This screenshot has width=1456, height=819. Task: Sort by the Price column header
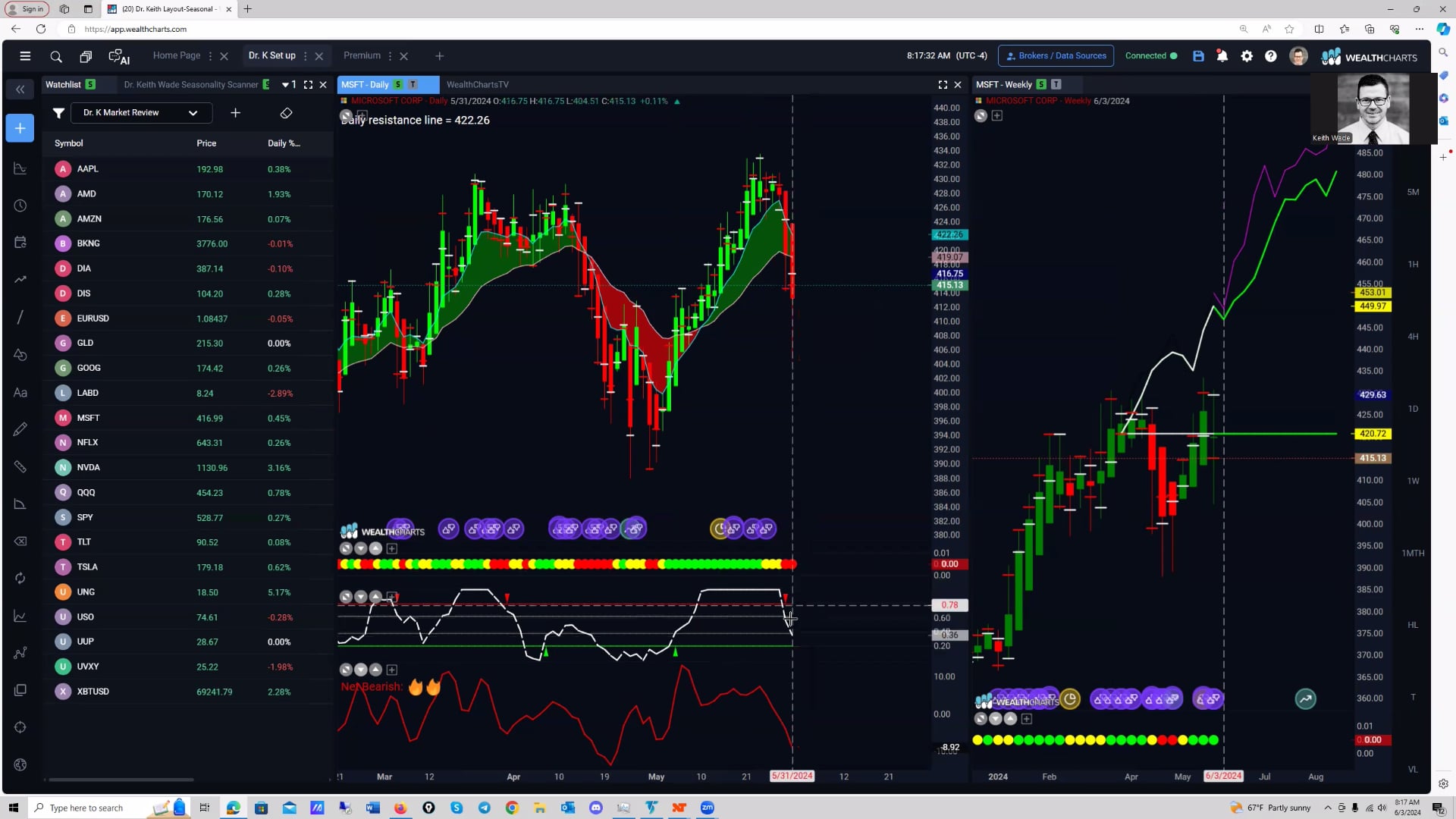pos(206,143)
